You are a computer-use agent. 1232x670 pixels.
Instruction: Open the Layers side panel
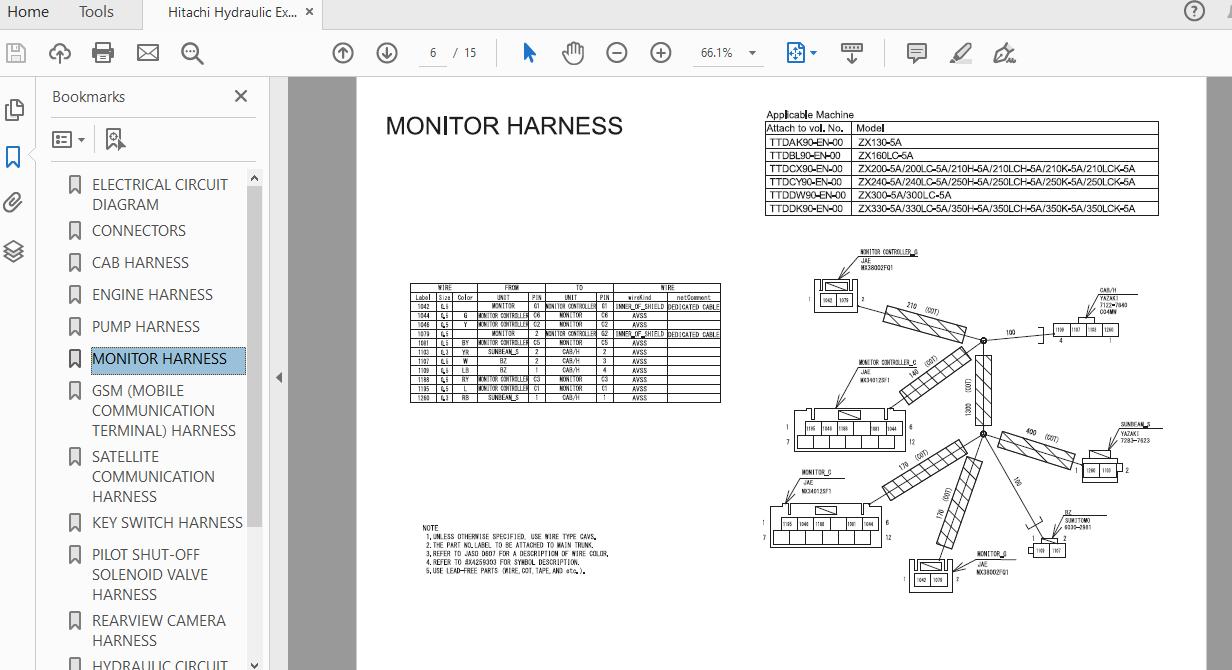click(x=14, y=251)
